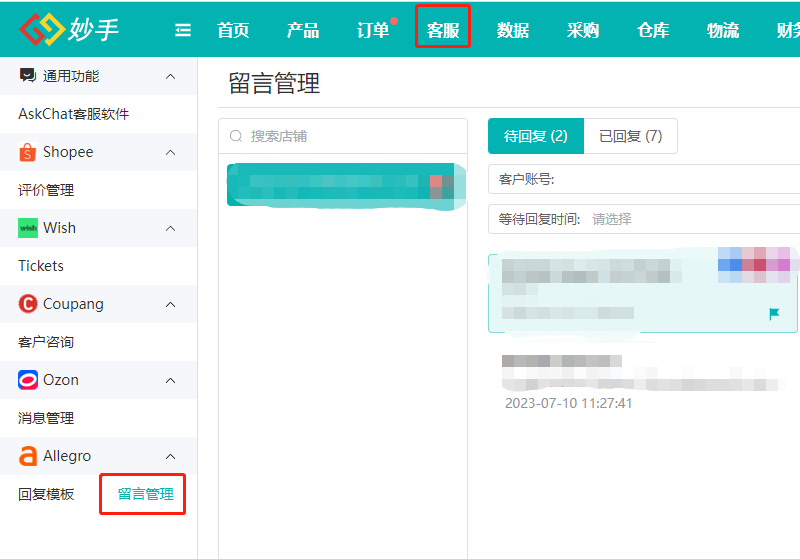Click the Allegro logo icon
This screenshot has width=800, height=559.
(28, 456)
